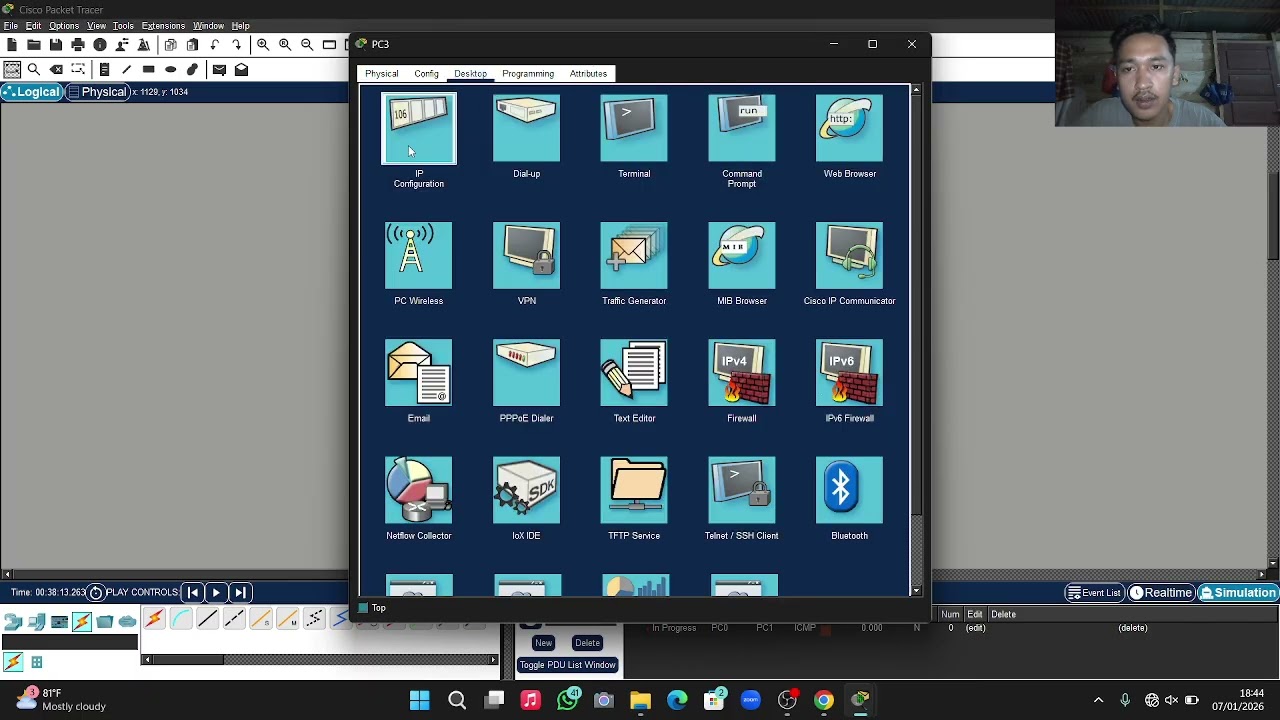Click the Save toolbar icon
Screen dimensions: 1280x720
pos(56,45)
